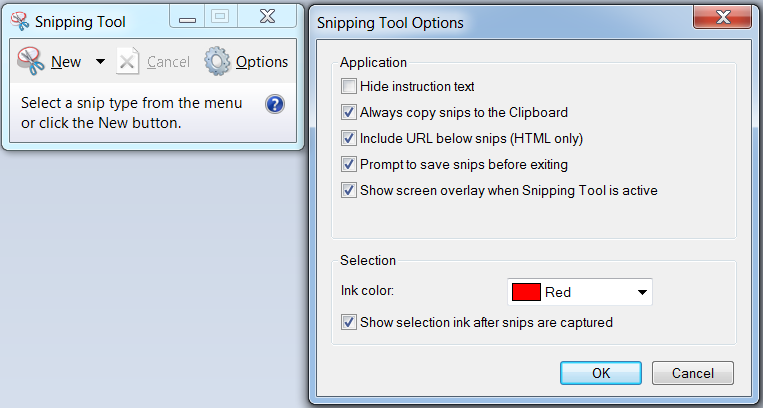Expand the Ink color dropdown
Viewport: 763px width, 408px height.
pyautogui.click(x=641, y=292)
